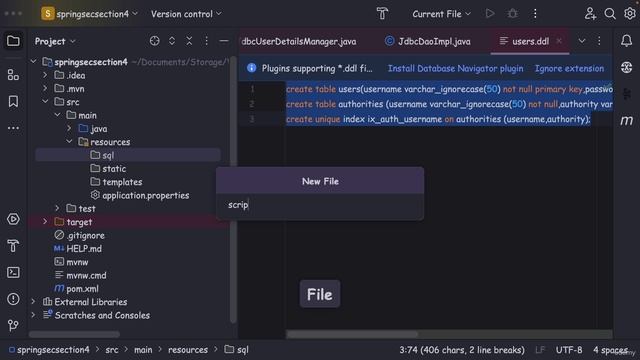
Task: Expand External Libraries node
Action: pyautogui.click(x=33, y=302)
